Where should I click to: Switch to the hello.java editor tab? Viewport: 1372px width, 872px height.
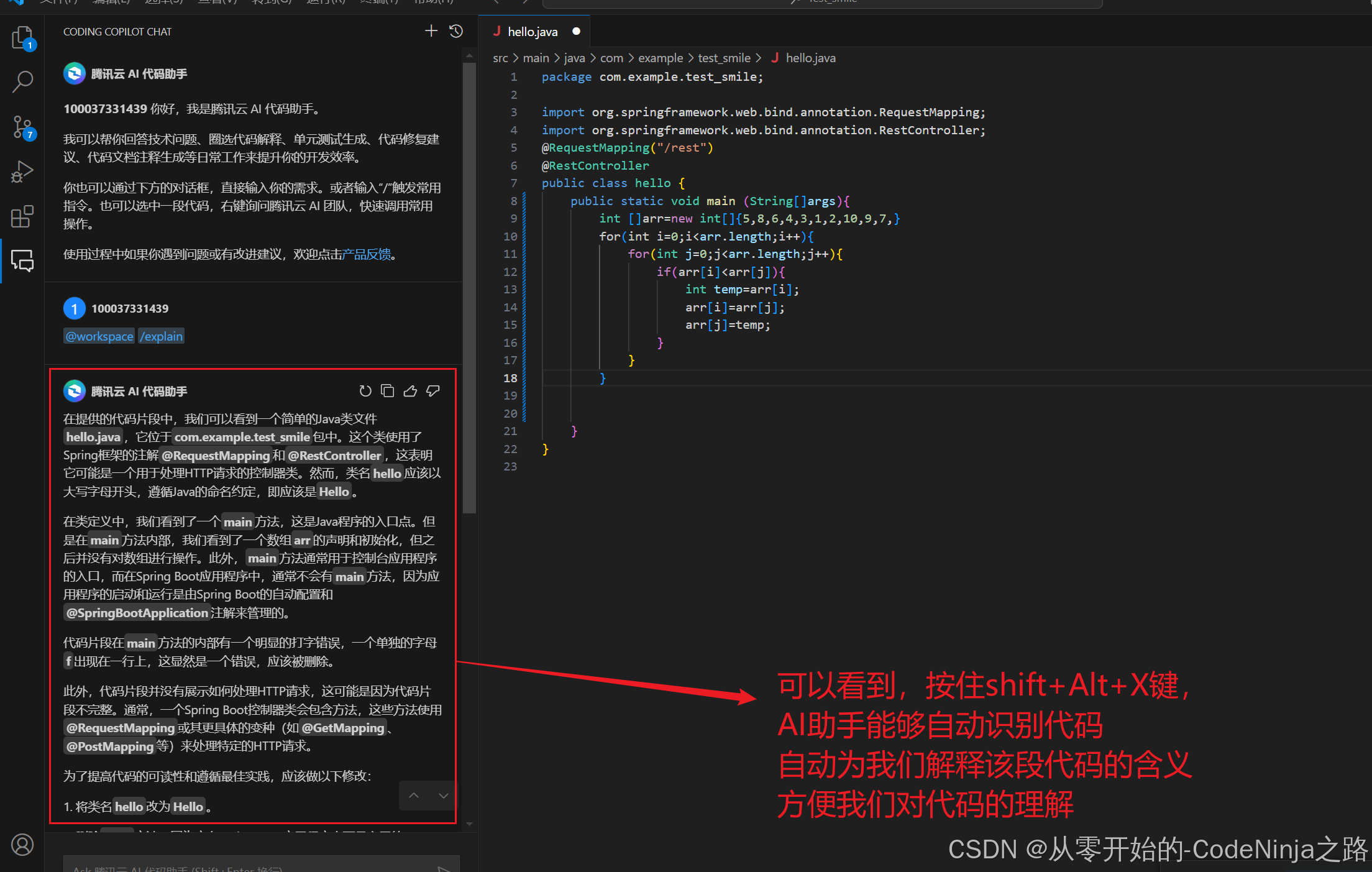[x=532, y=32]
